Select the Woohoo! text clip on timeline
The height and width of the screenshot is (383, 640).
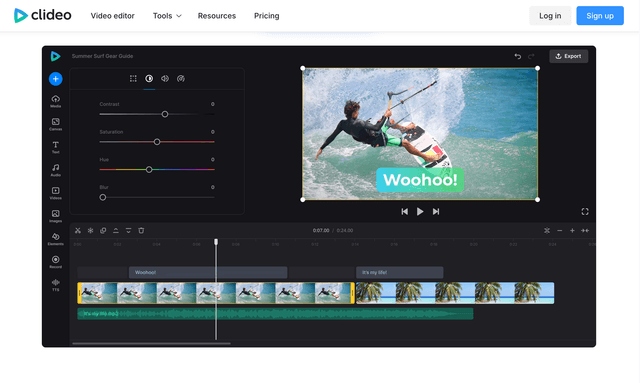(208, 272)
